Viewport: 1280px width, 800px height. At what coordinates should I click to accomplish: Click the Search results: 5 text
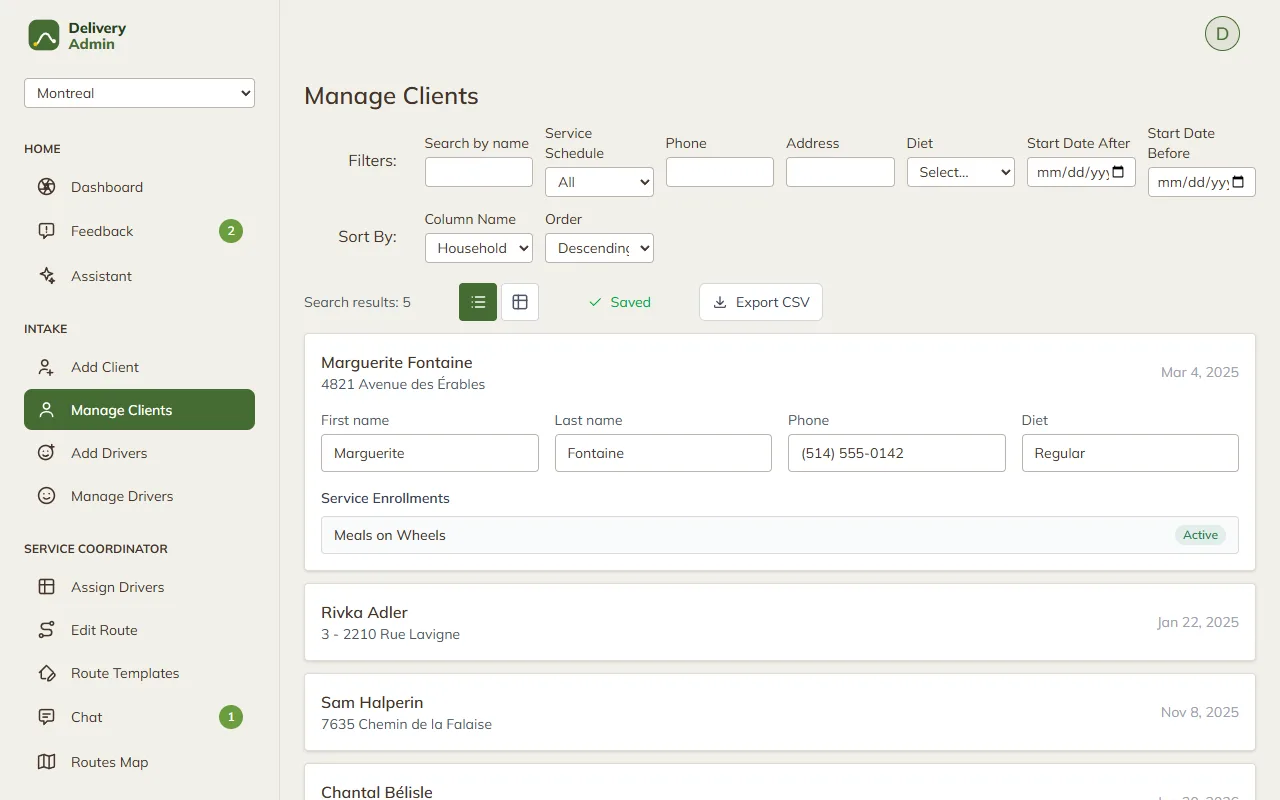pos(357,302)
